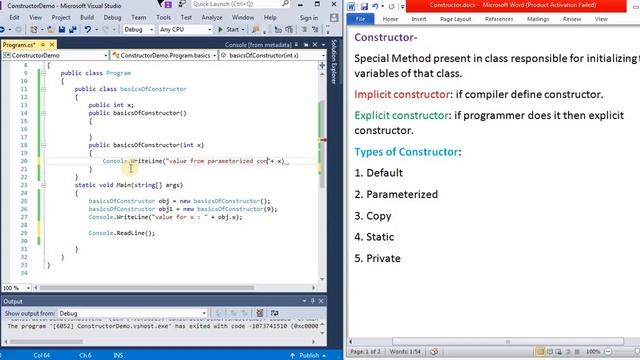Click the Save All icon in Visual Studio

[x=73, y=29]
